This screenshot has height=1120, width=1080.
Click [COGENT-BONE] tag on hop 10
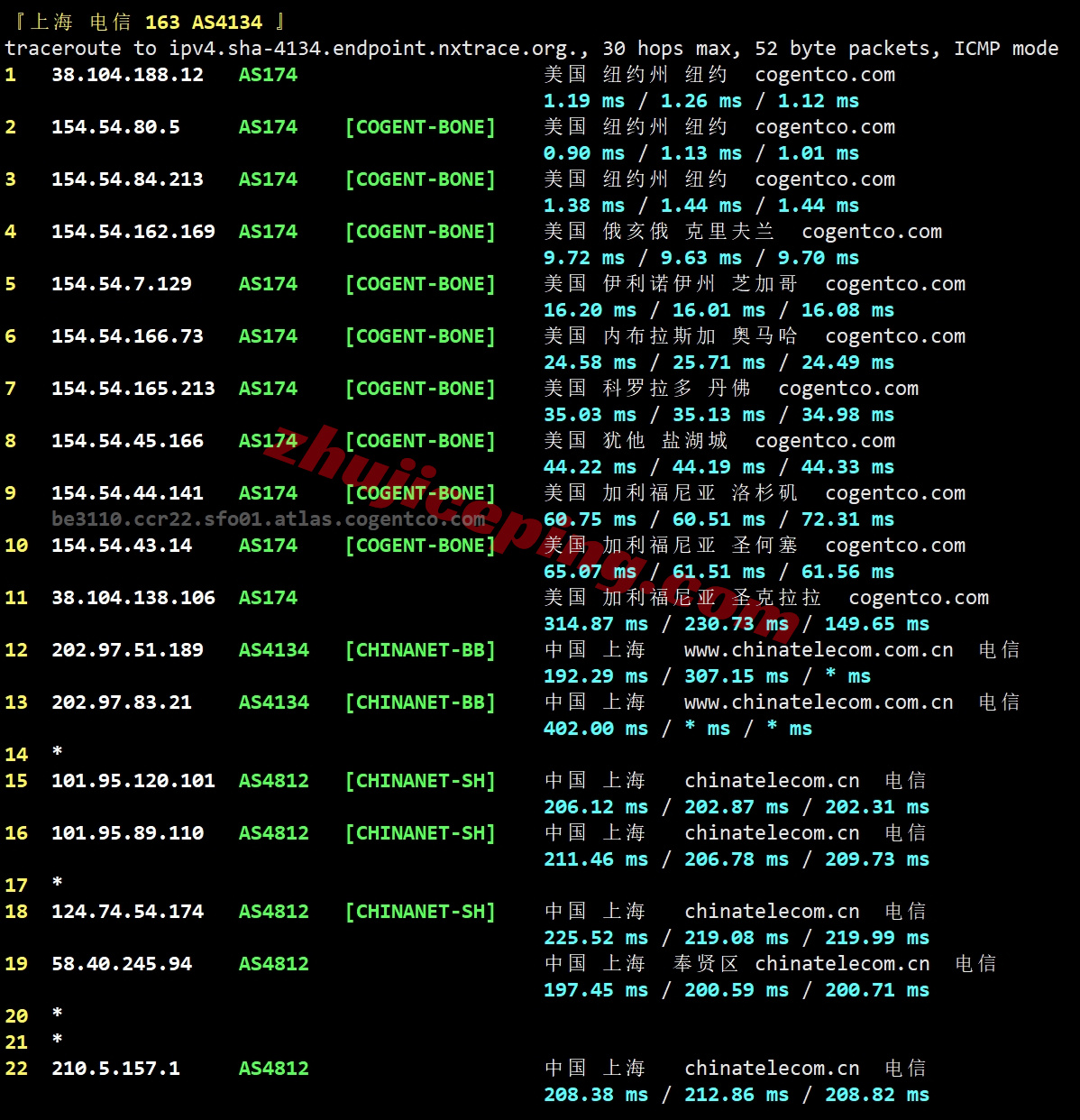click(x=420, y=546)
